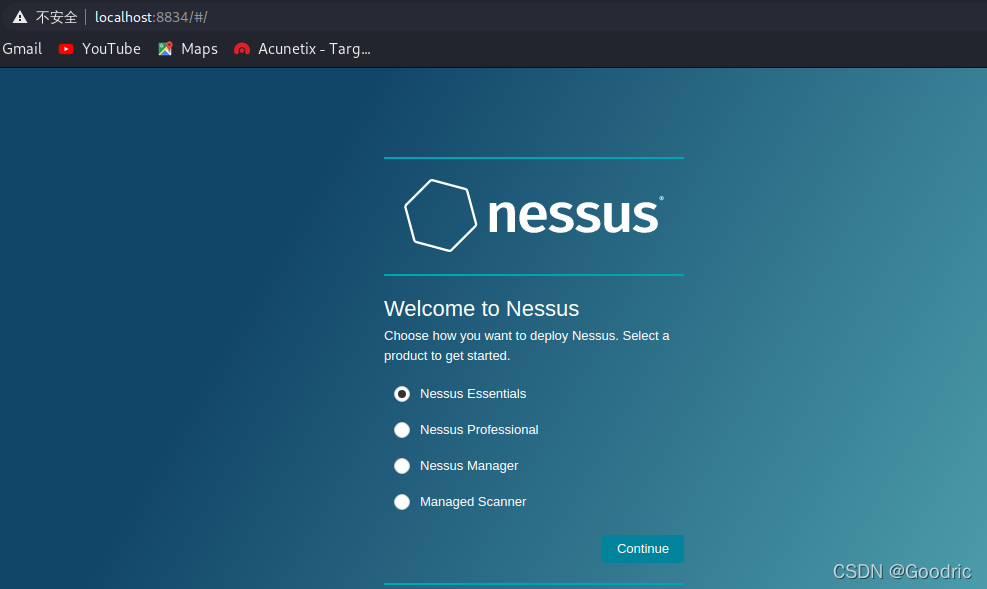Click the not-secure warning triangle icon
The image size is (987, 589).
tap(20, 17)
